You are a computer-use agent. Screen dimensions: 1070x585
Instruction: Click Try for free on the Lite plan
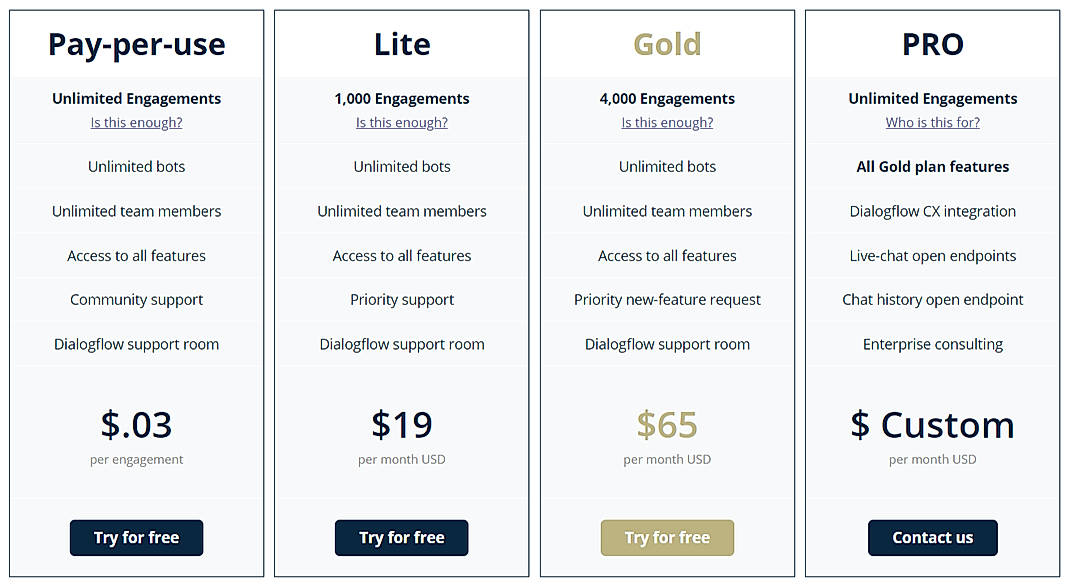point(401,538)
